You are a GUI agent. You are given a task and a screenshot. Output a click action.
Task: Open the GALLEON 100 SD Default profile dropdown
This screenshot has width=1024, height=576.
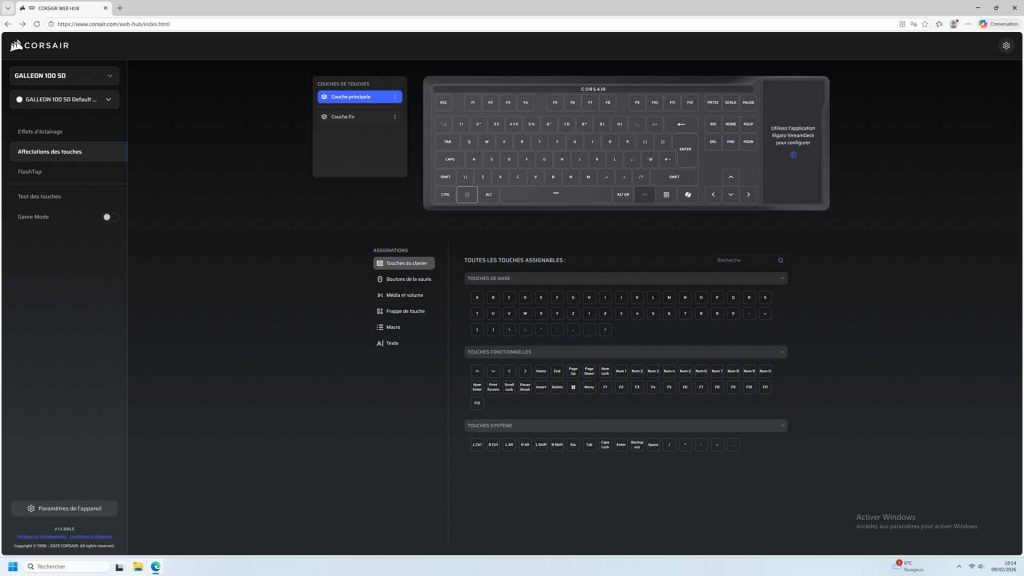click(x=63, y=99)
